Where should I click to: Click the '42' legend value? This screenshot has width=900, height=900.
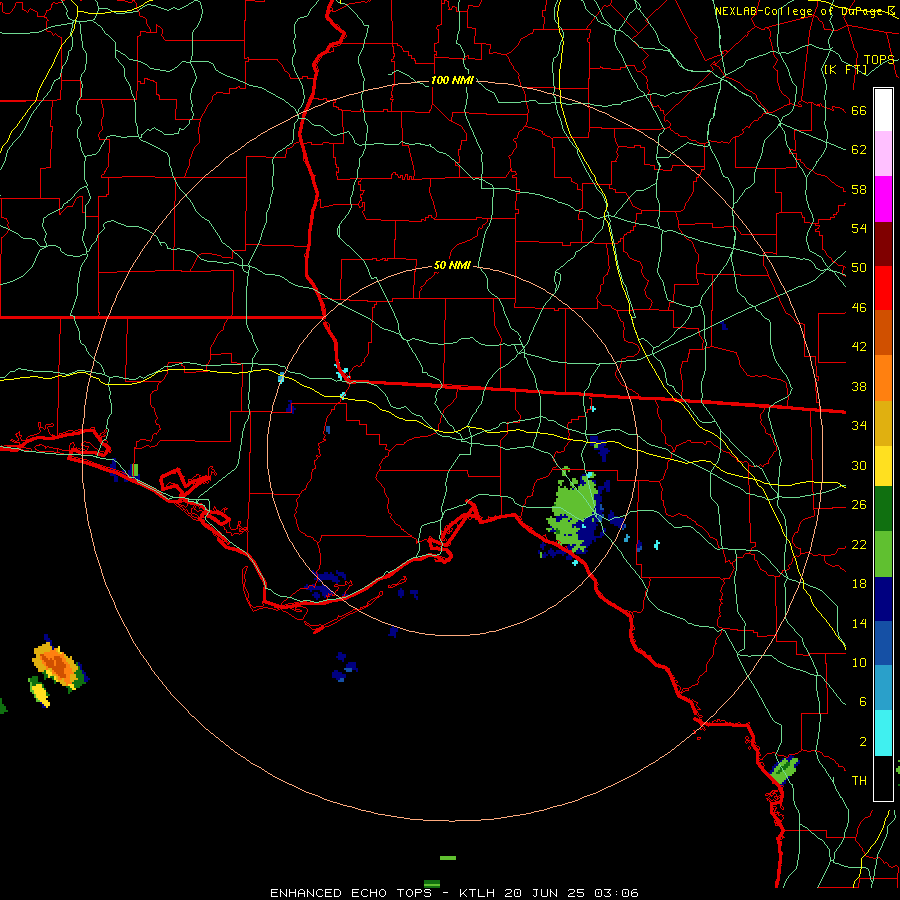click(x=859, y=347)
